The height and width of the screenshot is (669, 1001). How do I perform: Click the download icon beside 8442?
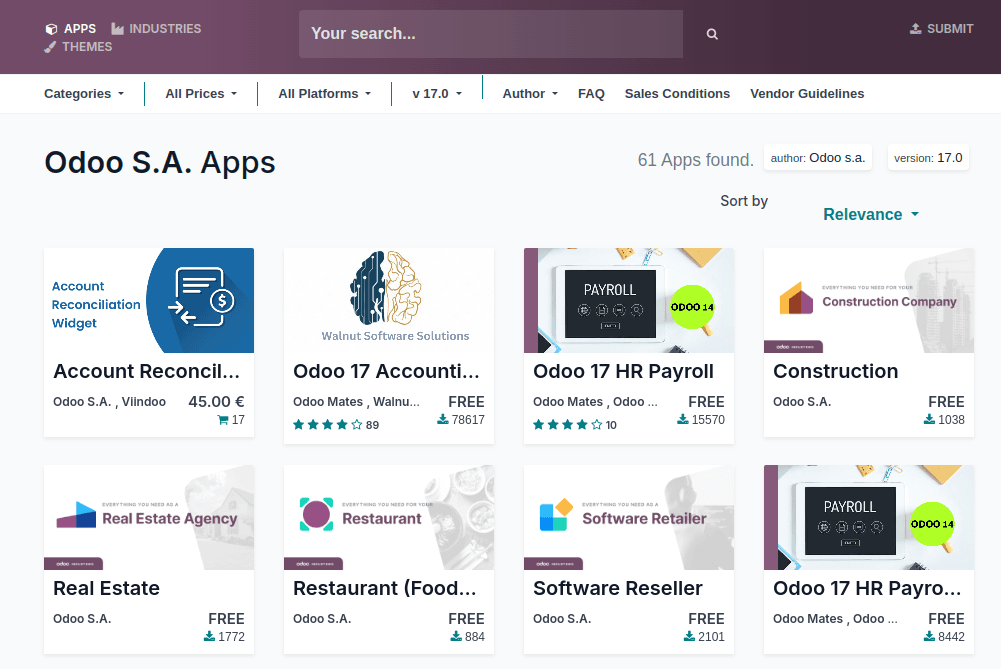click(930, 636)
